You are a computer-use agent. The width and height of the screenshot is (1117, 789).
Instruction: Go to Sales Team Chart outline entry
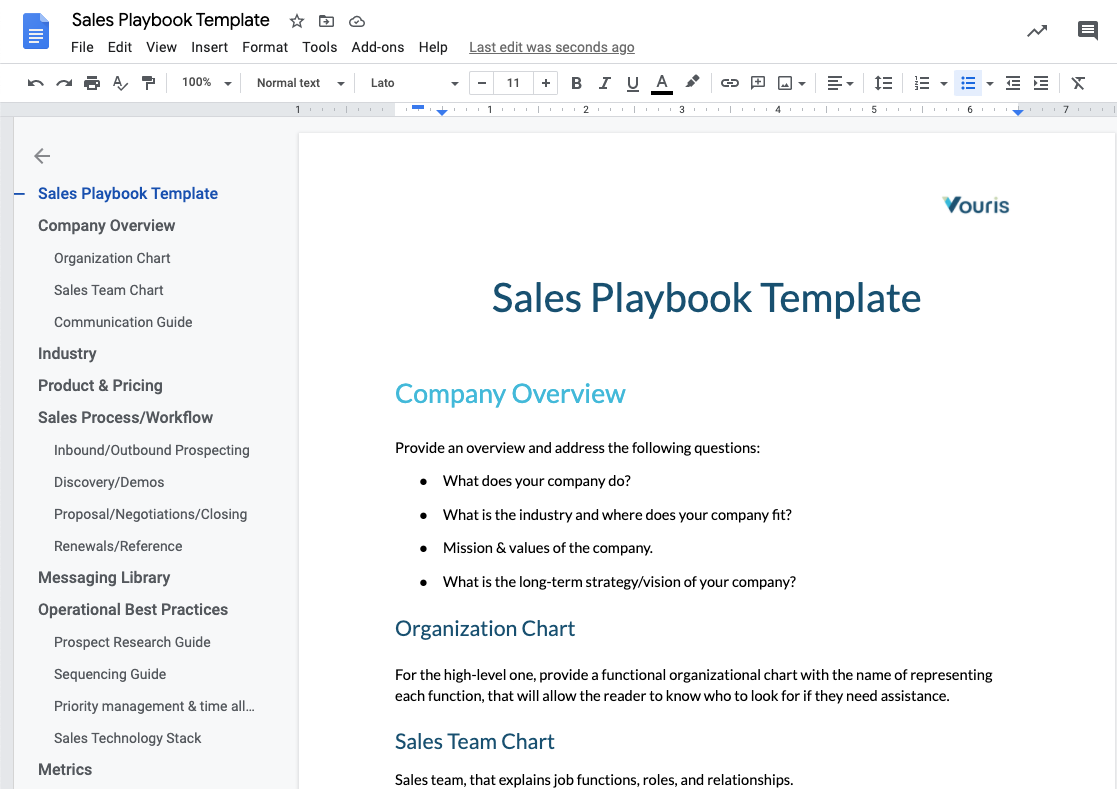pyautogui.click(x=108, y=290)
